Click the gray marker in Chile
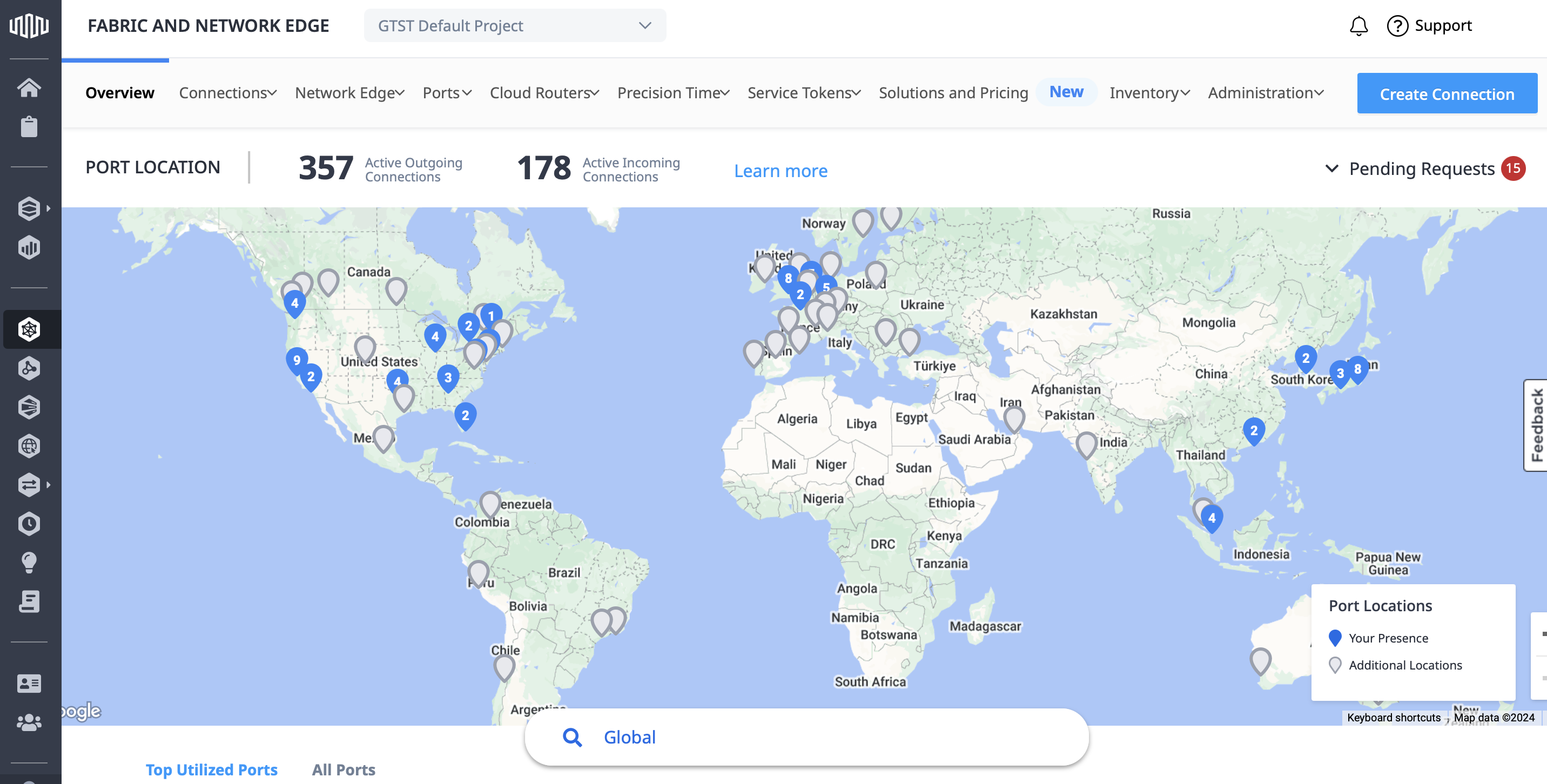 pos(505,667)
